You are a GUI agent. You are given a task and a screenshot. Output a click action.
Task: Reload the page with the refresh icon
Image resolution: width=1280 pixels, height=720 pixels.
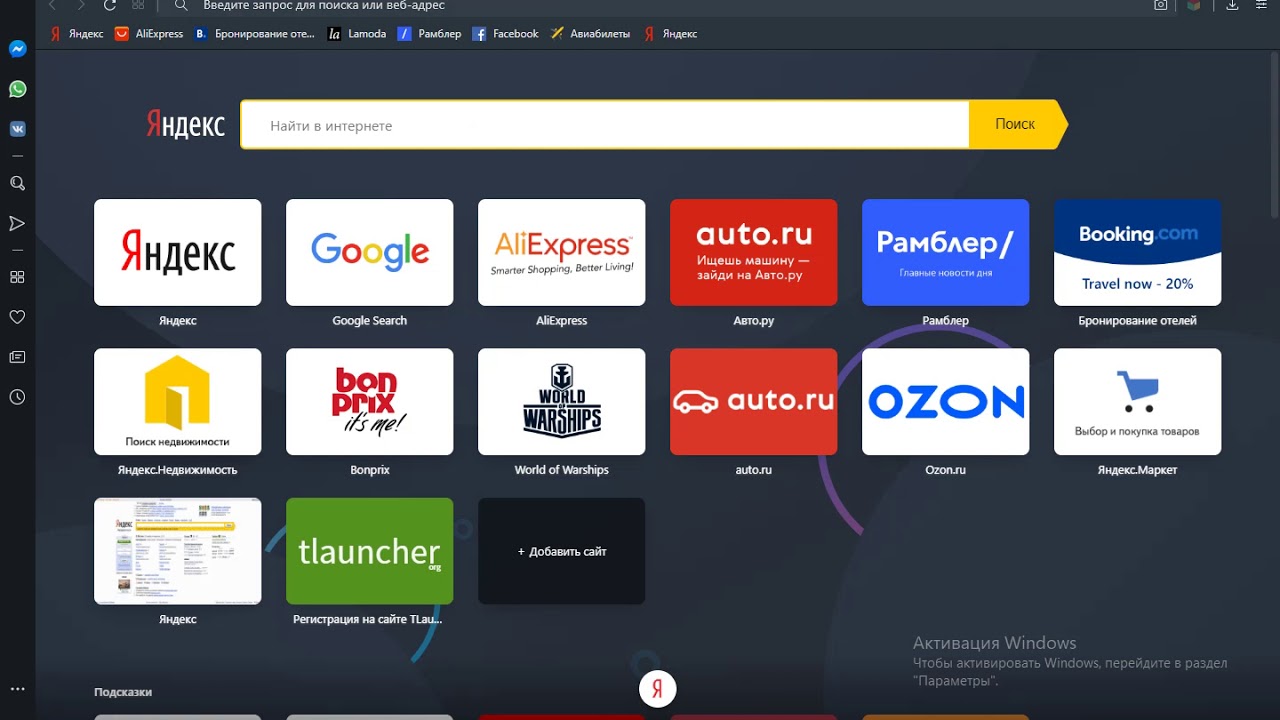point(110,5)
